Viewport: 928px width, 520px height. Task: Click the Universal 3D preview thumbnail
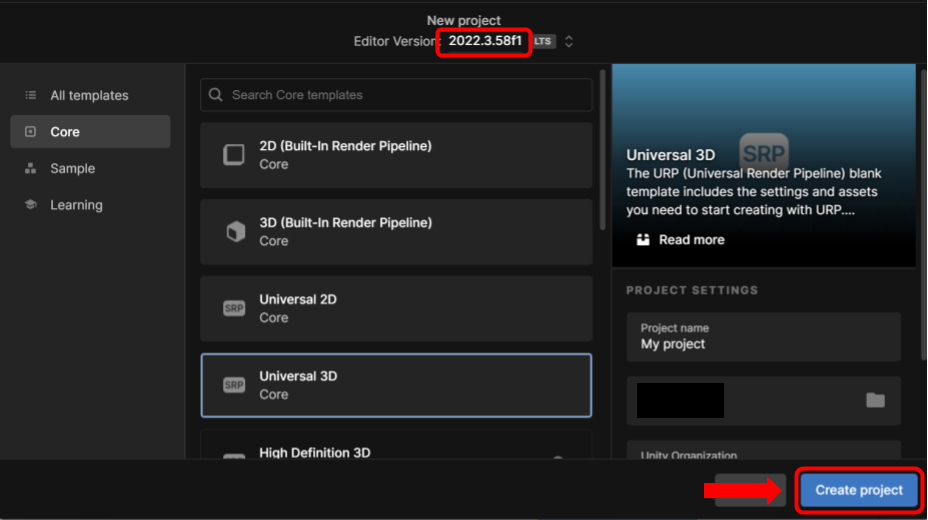tap(763, 165)
